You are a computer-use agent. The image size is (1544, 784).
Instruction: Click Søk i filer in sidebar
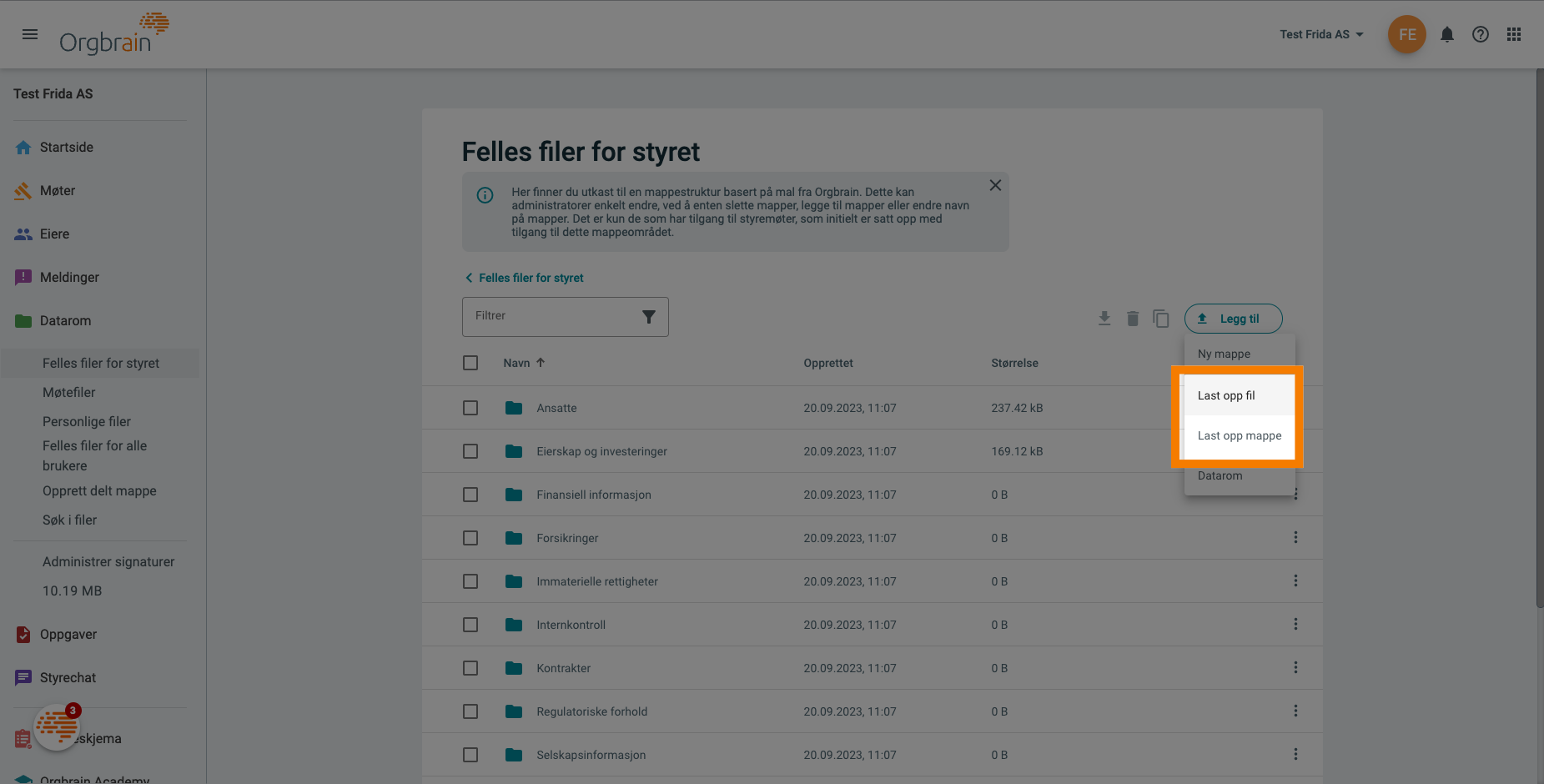[69, 520]
